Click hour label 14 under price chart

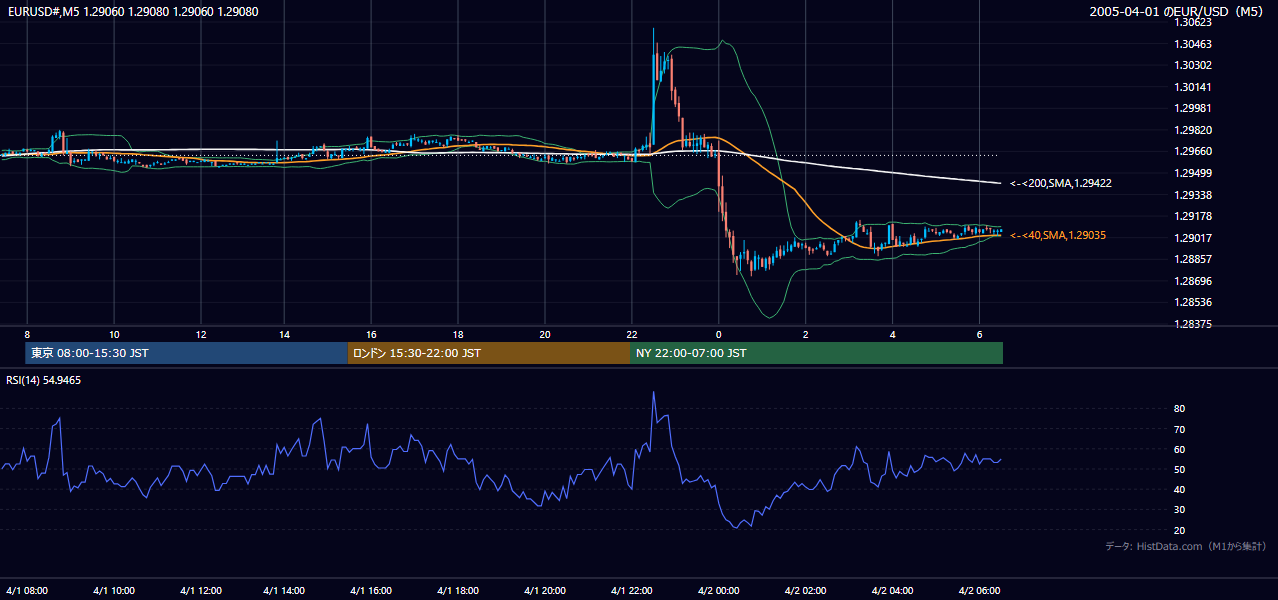click(285, 334)
